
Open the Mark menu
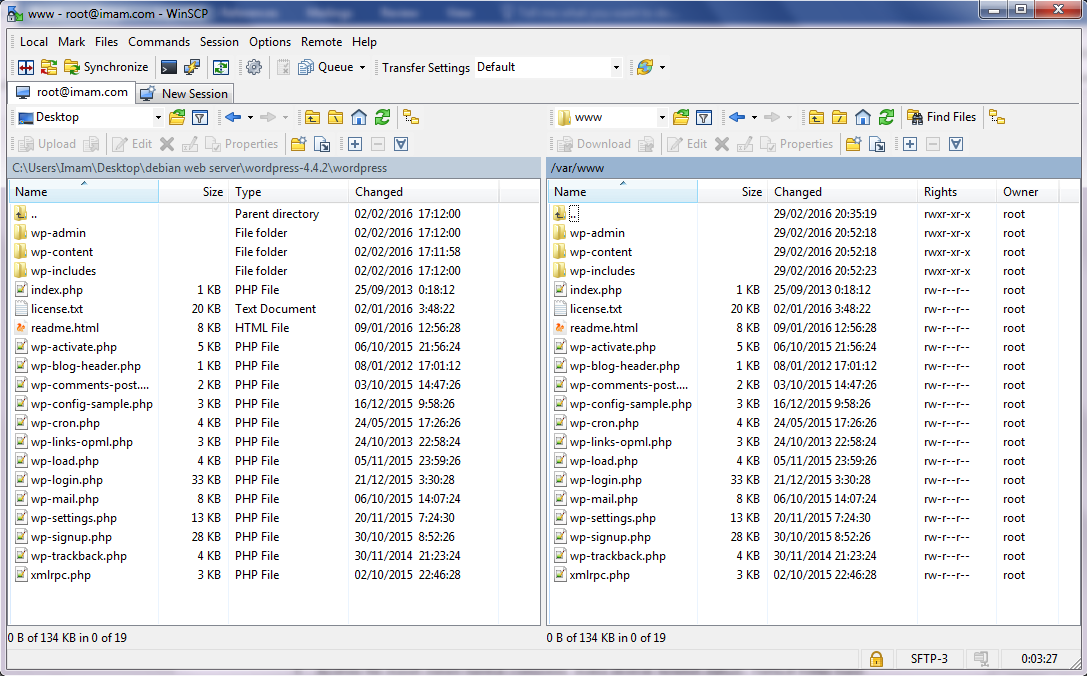[71, 42]
